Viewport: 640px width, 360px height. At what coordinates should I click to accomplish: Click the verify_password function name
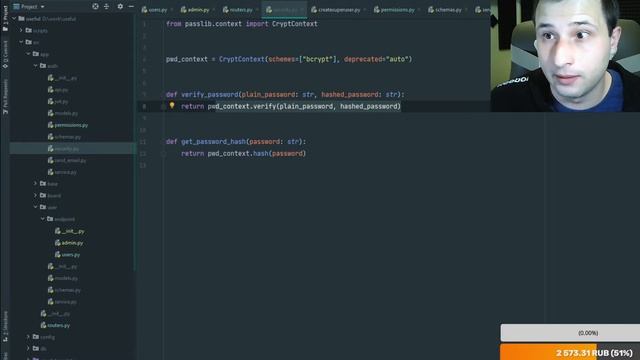[209, 94]
